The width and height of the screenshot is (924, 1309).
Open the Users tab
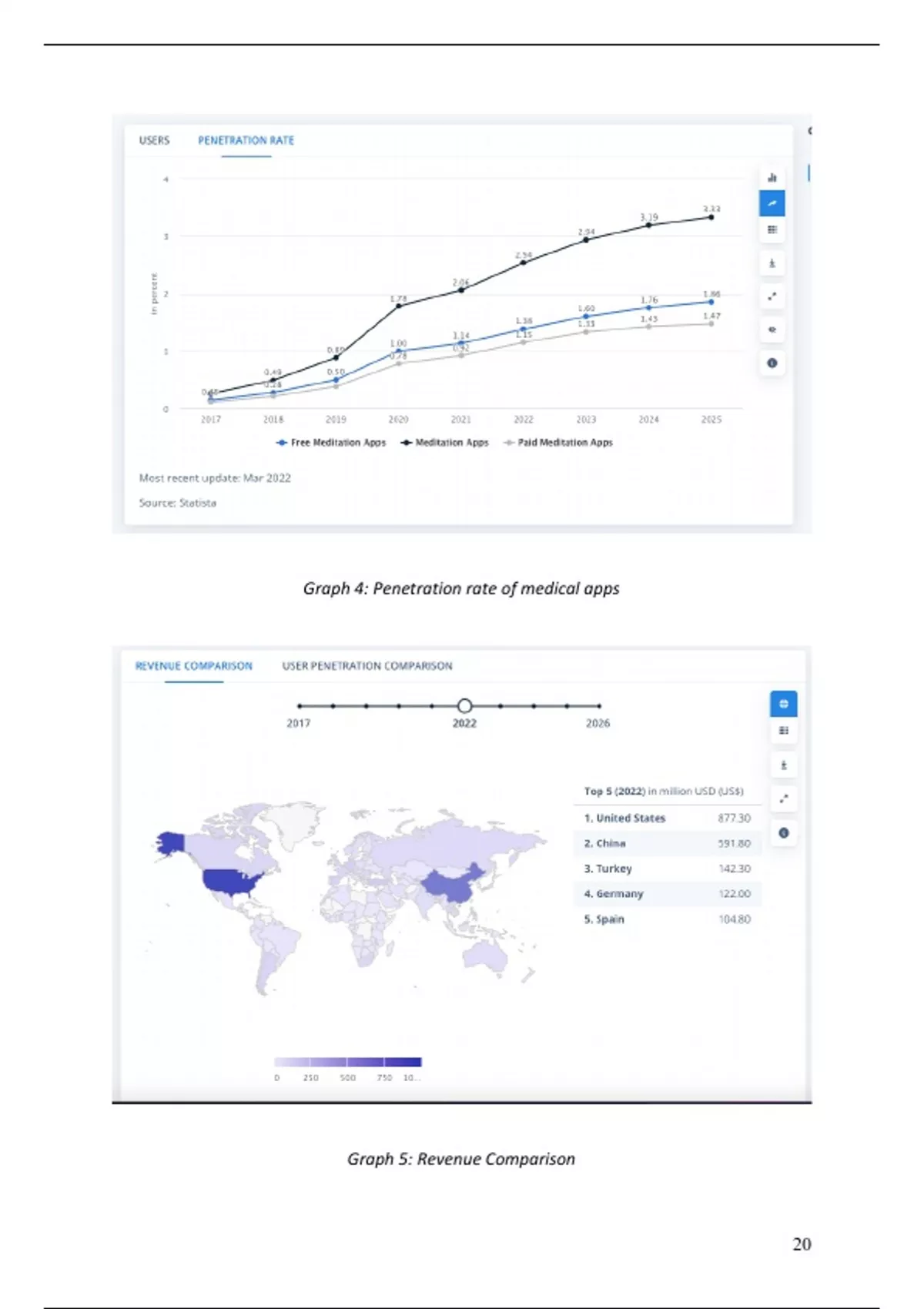[x=154, y=140]
